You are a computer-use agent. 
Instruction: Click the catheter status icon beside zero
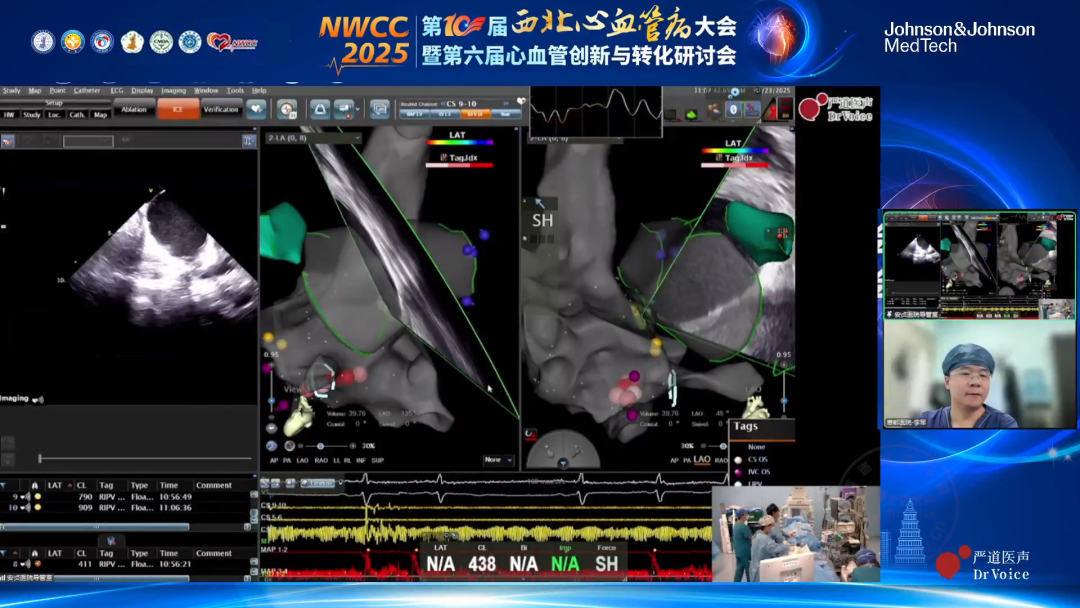pos(750,109)
